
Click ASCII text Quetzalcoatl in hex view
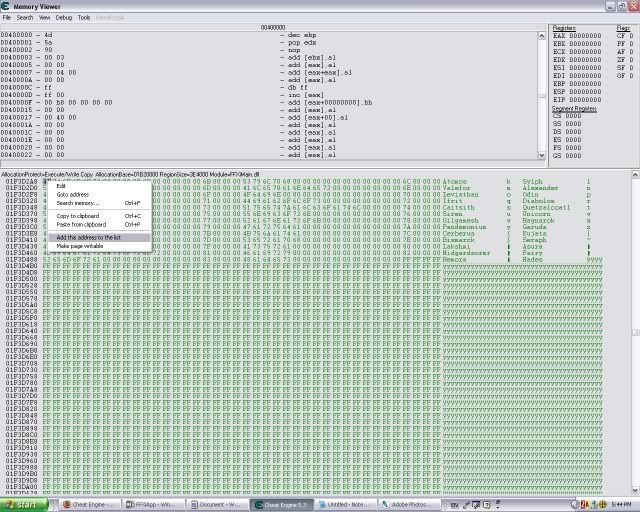point(546,207)
